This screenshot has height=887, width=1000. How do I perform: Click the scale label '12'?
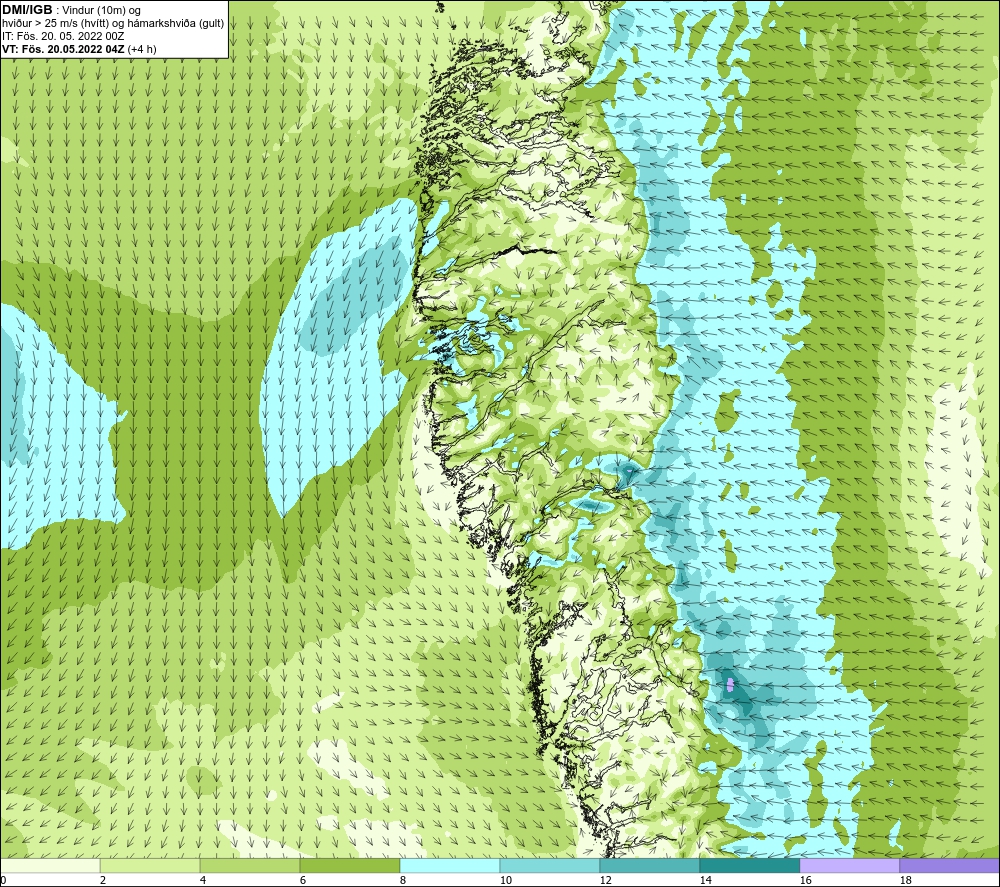(x=605, y=881)
